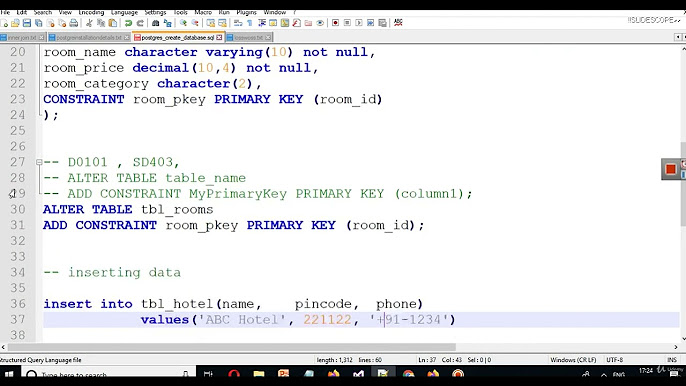This screenshot has width=686, height=386.
Task: Close the postgres_create_database.sql tab
Action: click(219, 38)
